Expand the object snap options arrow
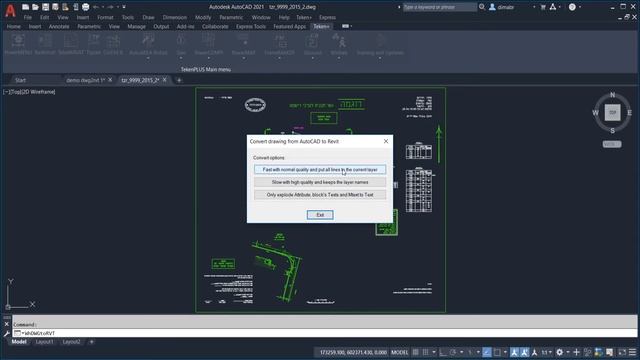The height and width of the screenshot is (360, 640). coord(505,352)
